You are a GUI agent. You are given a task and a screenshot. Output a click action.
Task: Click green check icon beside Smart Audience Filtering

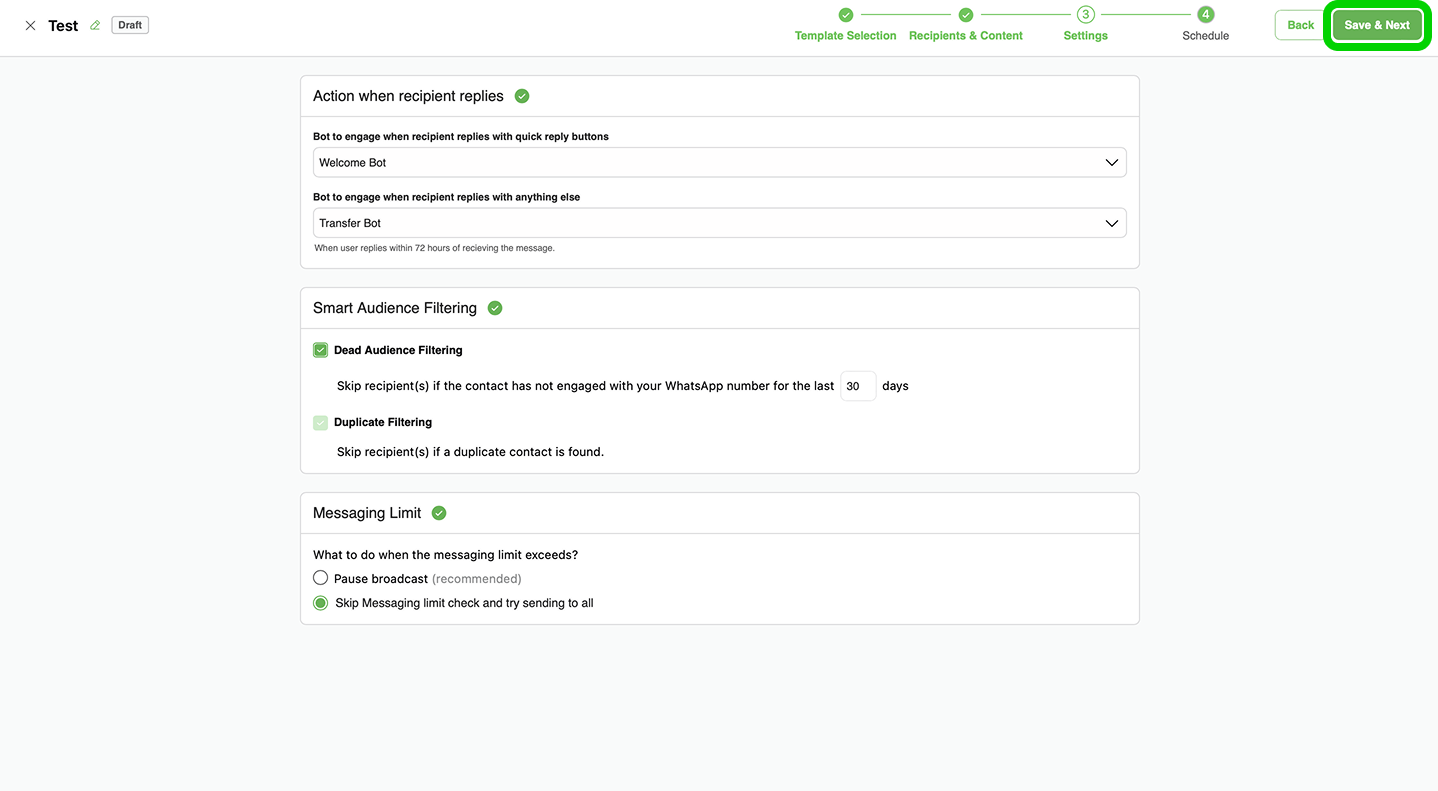(x=495, y=308)
